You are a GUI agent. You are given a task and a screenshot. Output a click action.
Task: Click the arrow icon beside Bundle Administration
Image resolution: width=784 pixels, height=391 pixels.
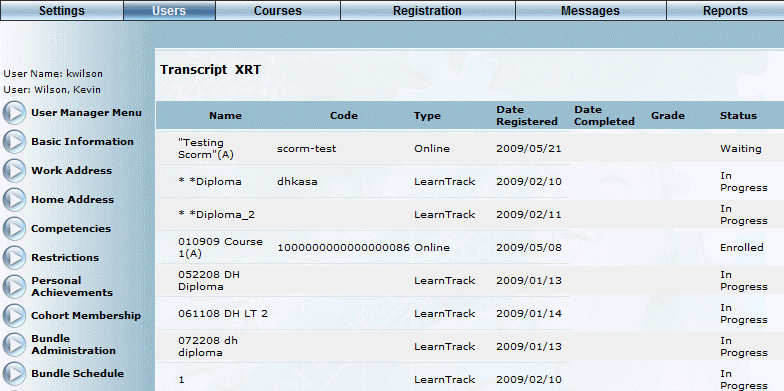14,344
